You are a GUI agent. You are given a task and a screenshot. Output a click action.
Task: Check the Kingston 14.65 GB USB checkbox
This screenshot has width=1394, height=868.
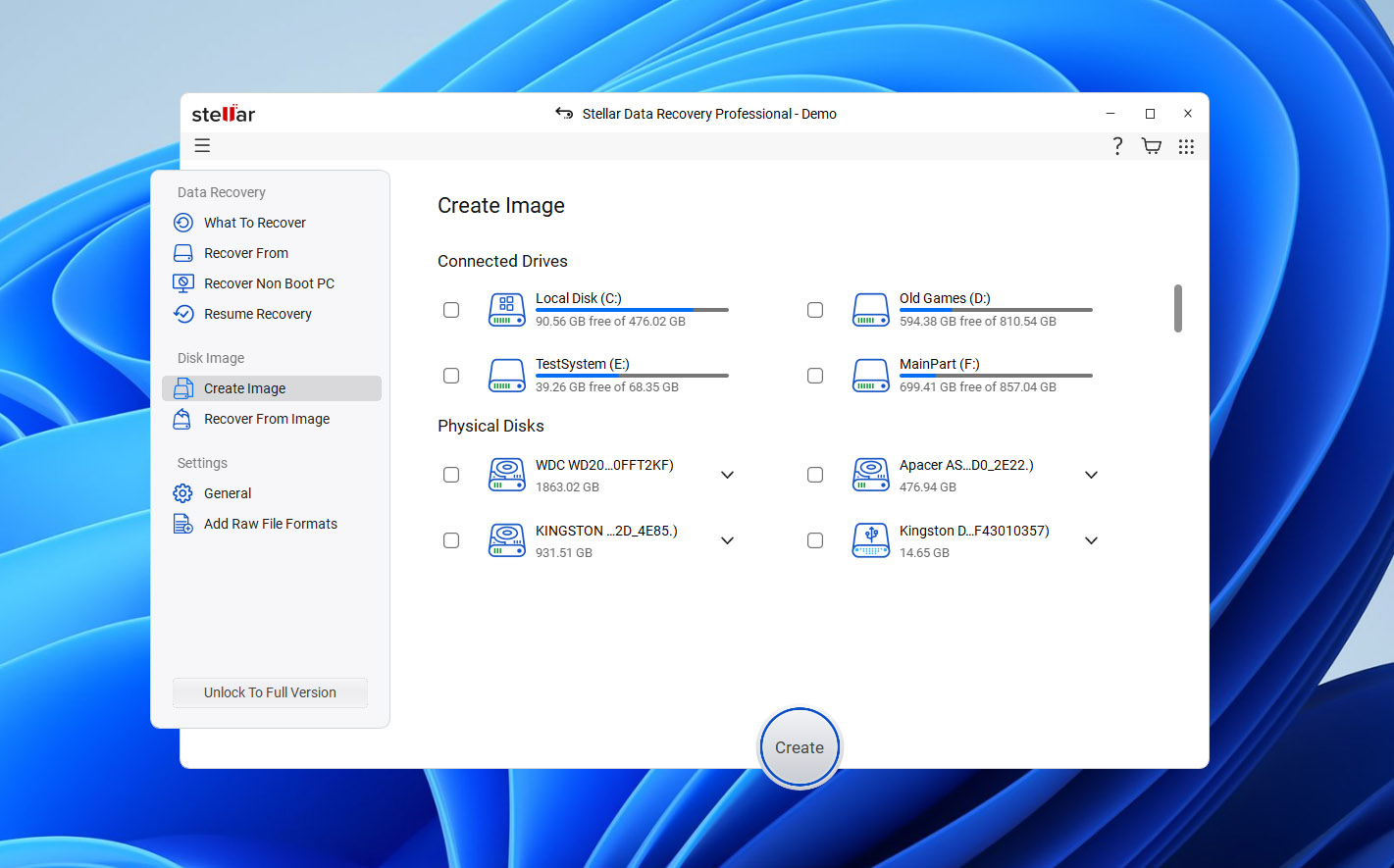coord(815,540)
